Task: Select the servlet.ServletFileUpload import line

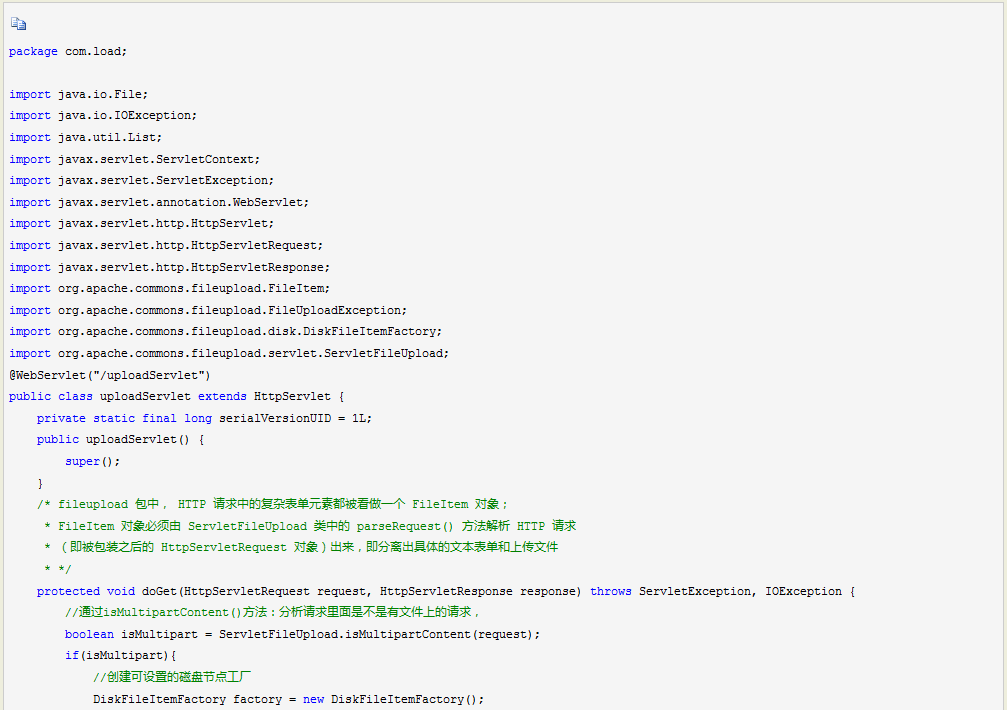Action: tap(229, 353)
